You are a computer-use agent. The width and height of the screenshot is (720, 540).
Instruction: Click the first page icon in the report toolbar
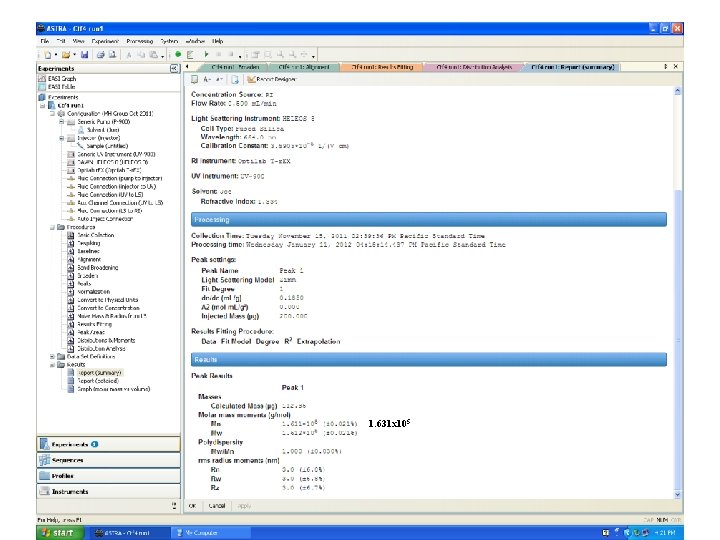[x=195, y=79]
